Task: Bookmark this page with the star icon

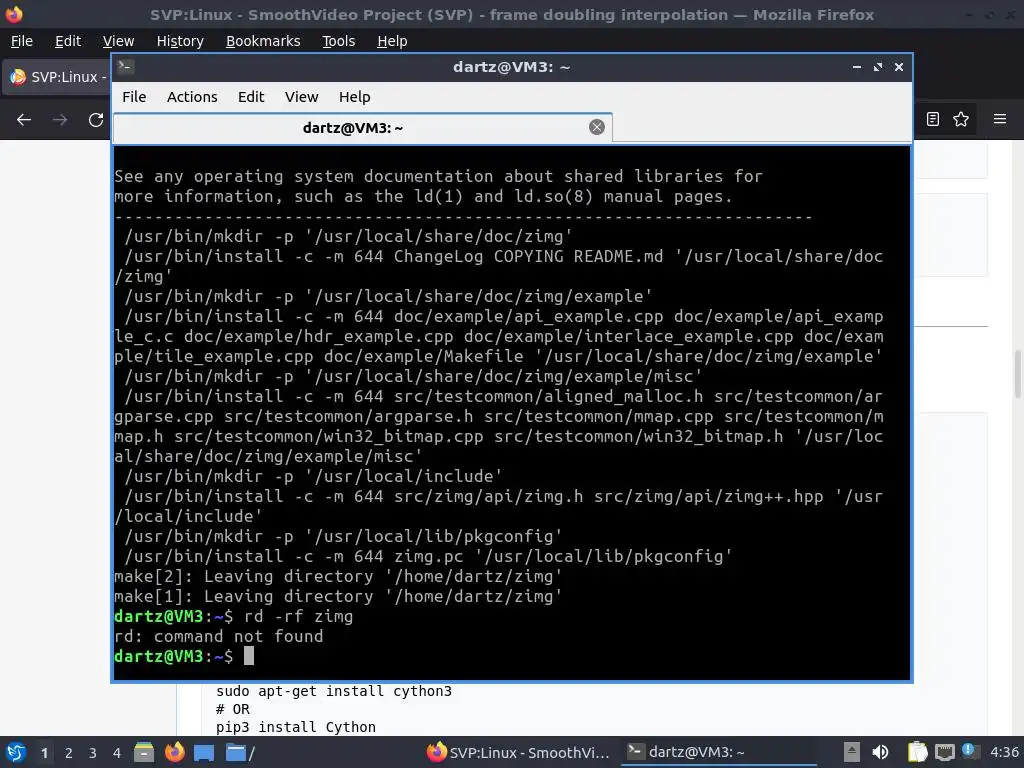Action: [961, 119]
